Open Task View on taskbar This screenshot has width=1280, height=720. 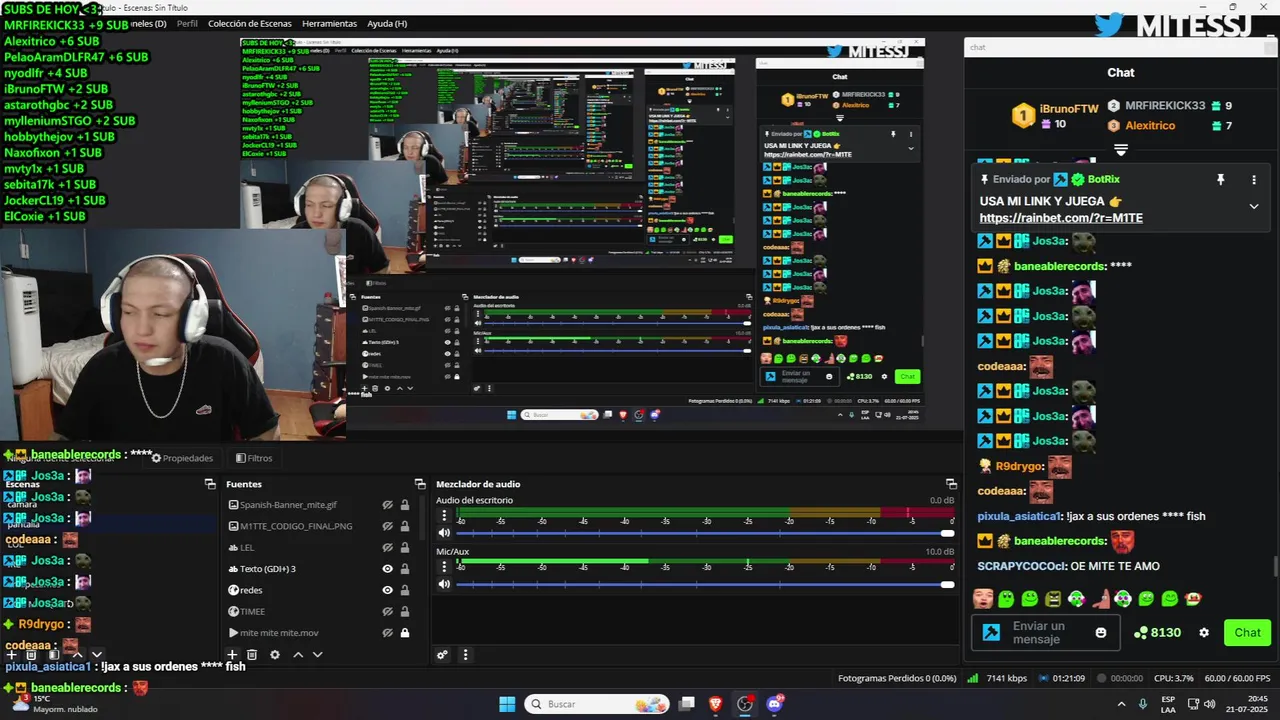pyautogui.click(x=686, y=704)
